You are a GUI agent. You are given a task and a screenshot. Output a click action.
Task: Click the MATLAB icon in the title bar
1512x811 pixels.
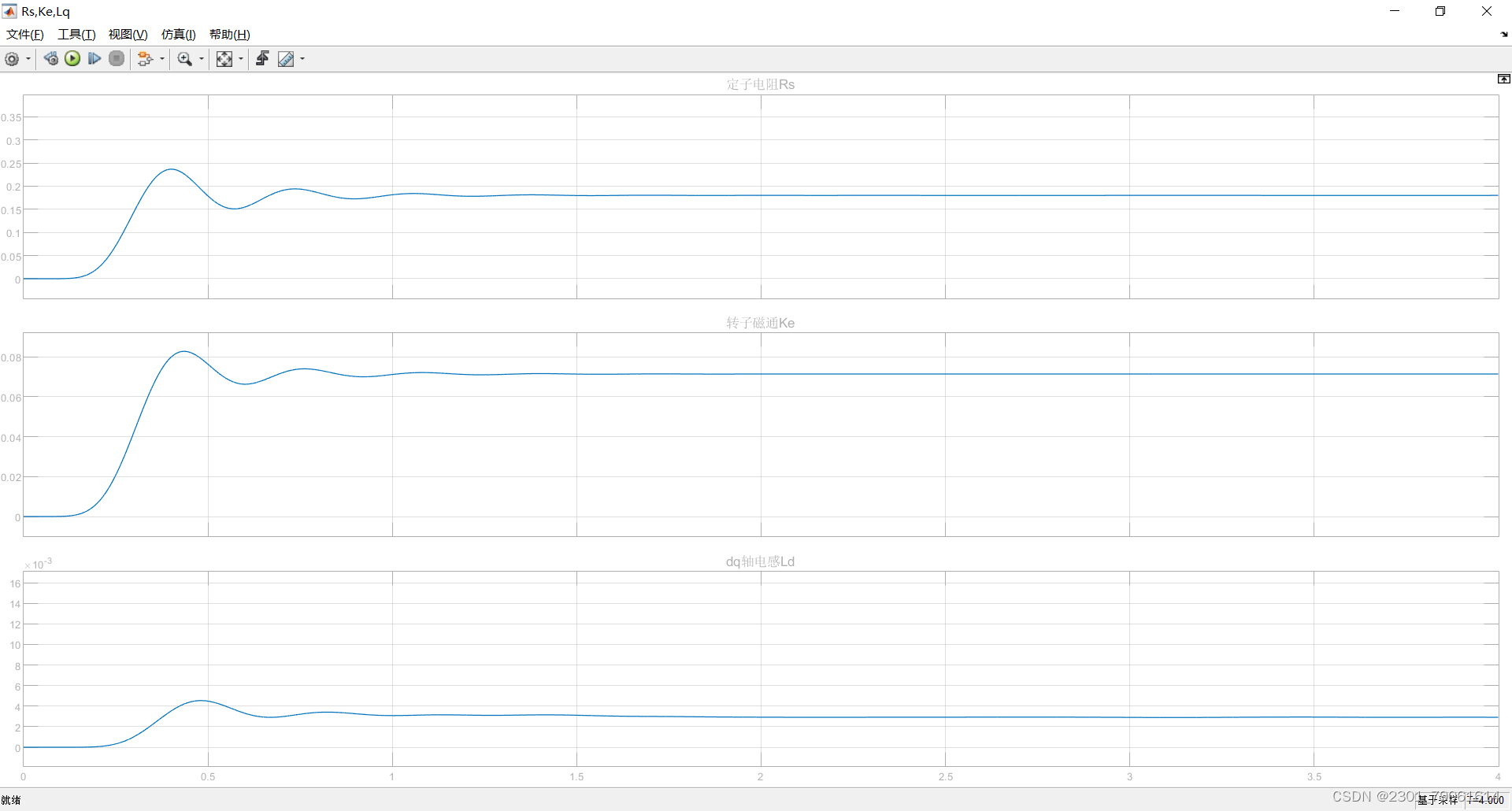point(9,11)
